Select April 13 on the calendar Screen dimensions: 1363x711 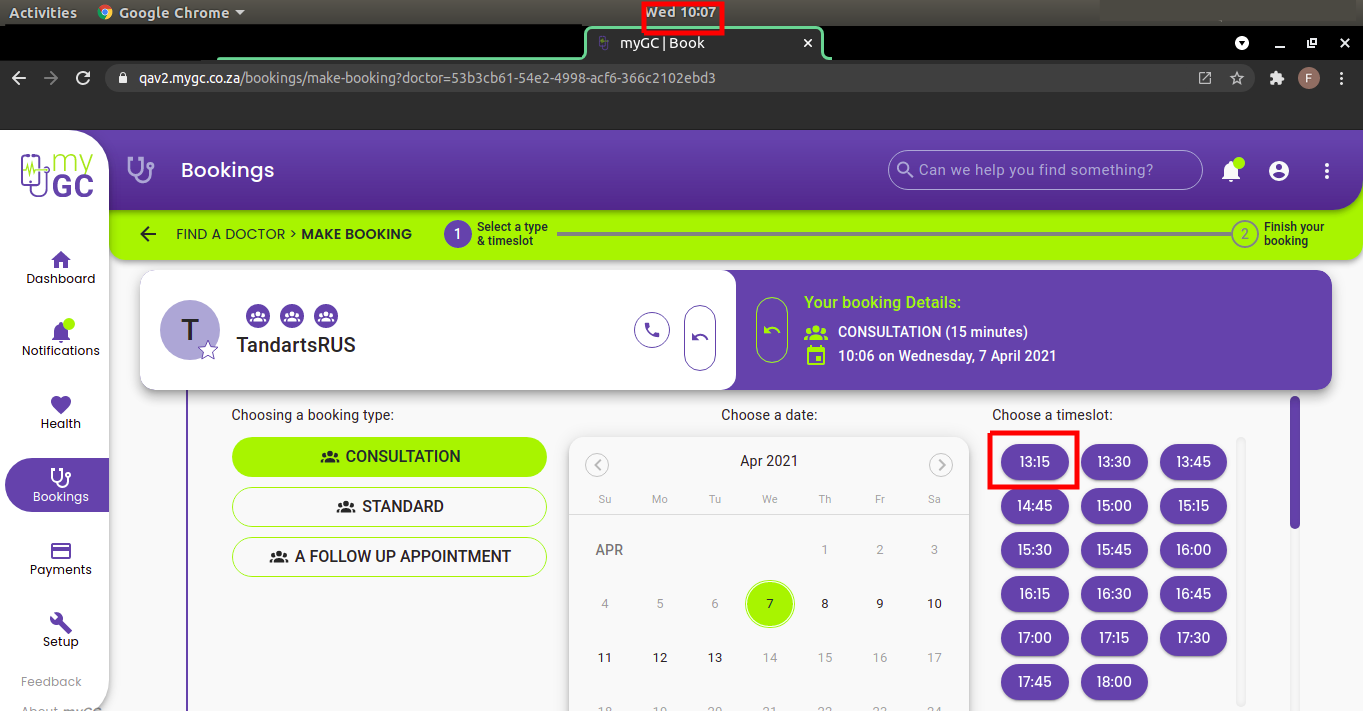coord(715,658)
